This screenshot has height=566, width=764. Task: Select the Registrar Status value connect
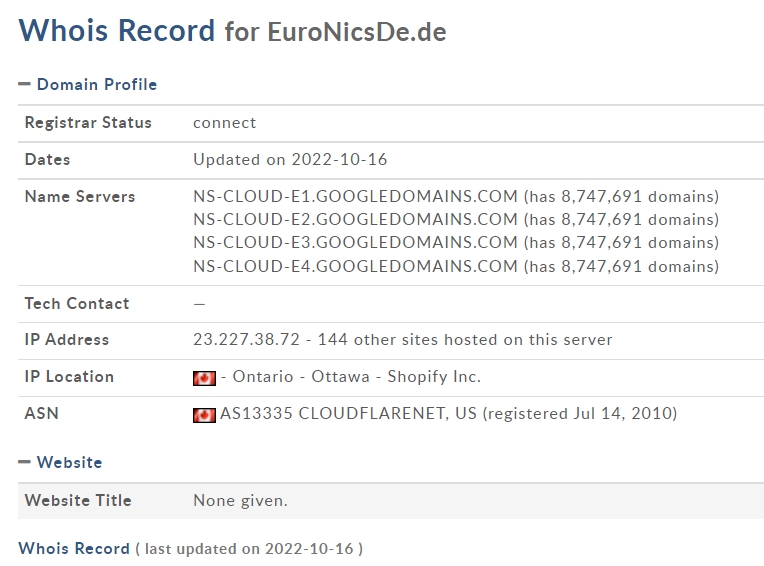coord(224,123)
